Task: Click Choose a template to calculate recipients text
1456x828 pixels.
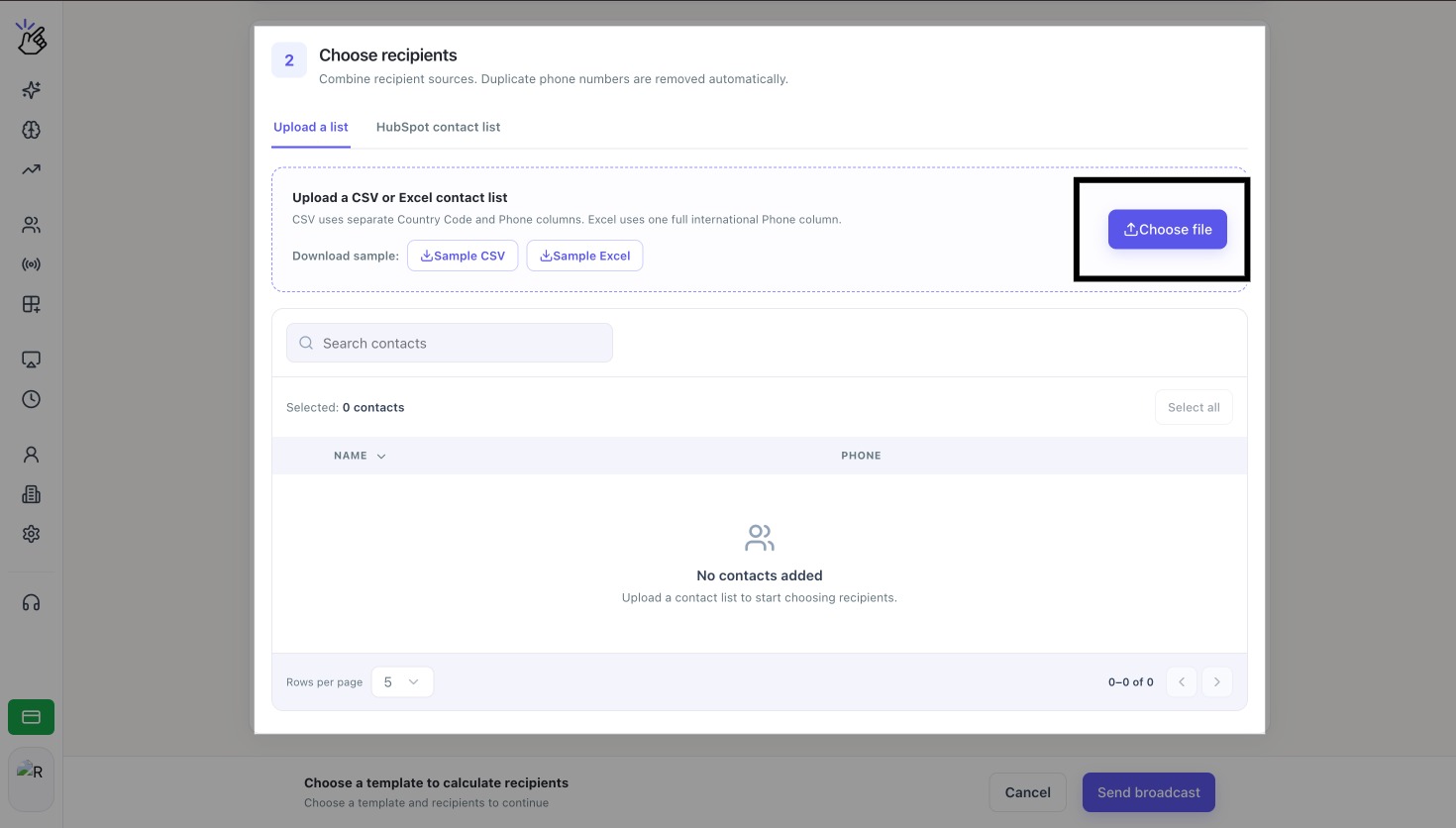Action: click(x=436, y=782)
